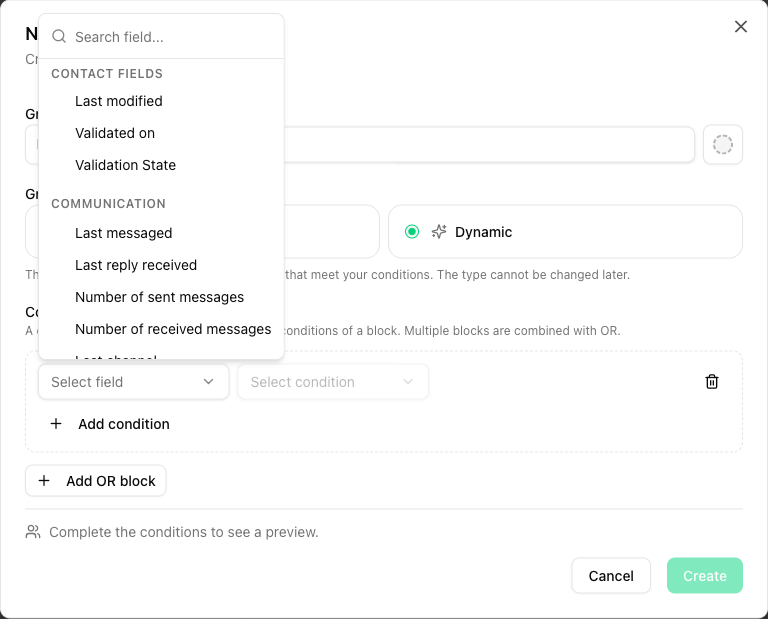Choose the Validated on field
The width and height of the screenshot is (768, 619).
tap(161, 133)
